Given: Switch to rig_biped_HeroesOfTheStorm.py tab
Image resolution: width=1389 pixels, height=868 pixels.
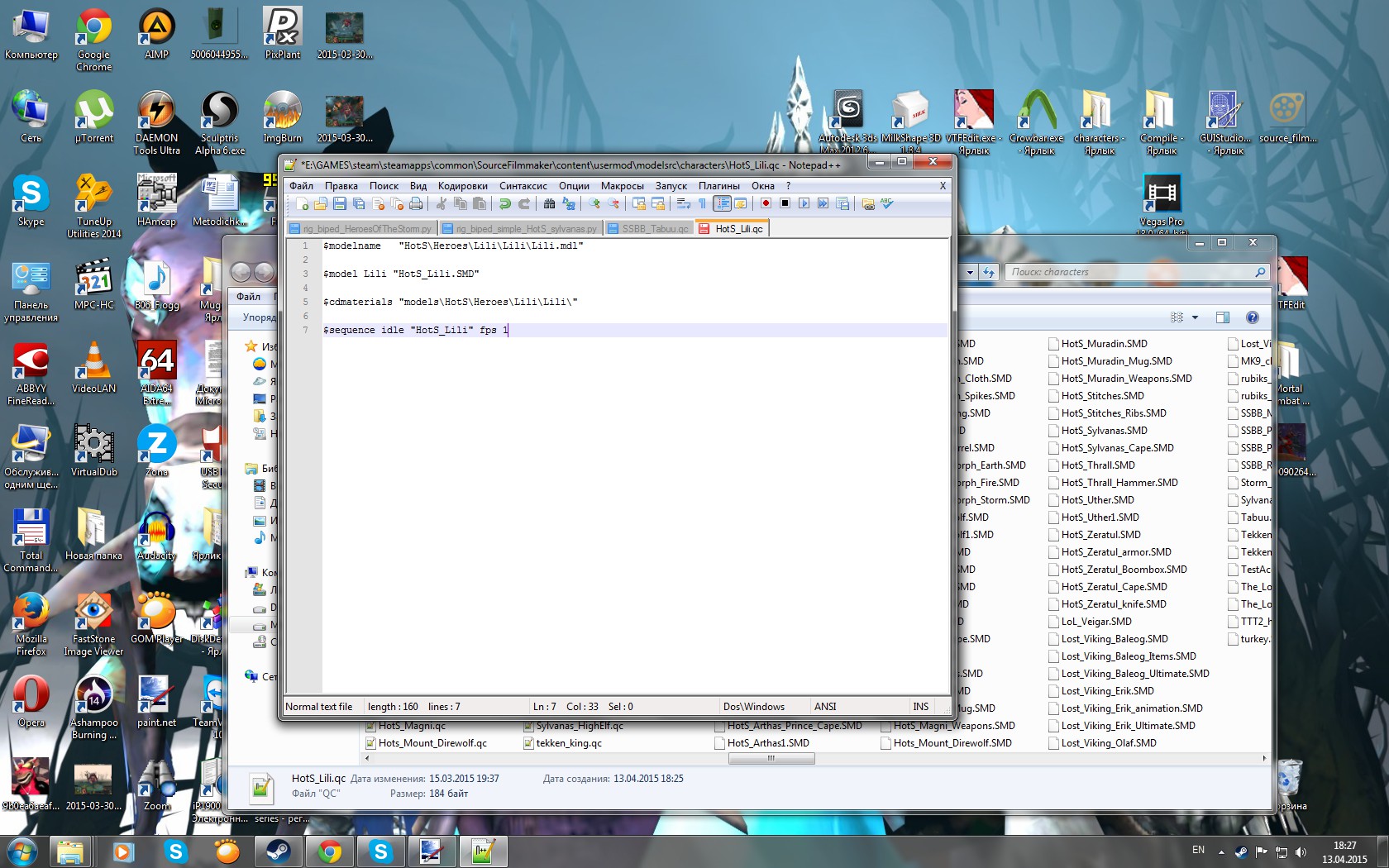Looking at the screenshot, I should point(361,229).
